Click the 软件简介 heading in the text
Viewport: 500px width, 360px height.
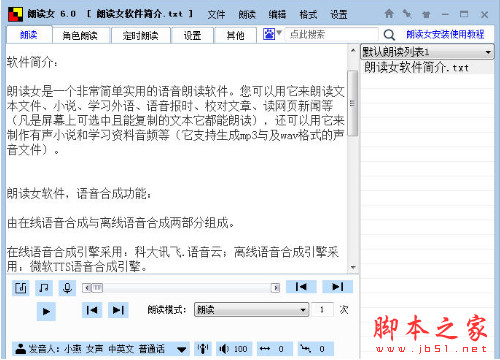[32, 62]
